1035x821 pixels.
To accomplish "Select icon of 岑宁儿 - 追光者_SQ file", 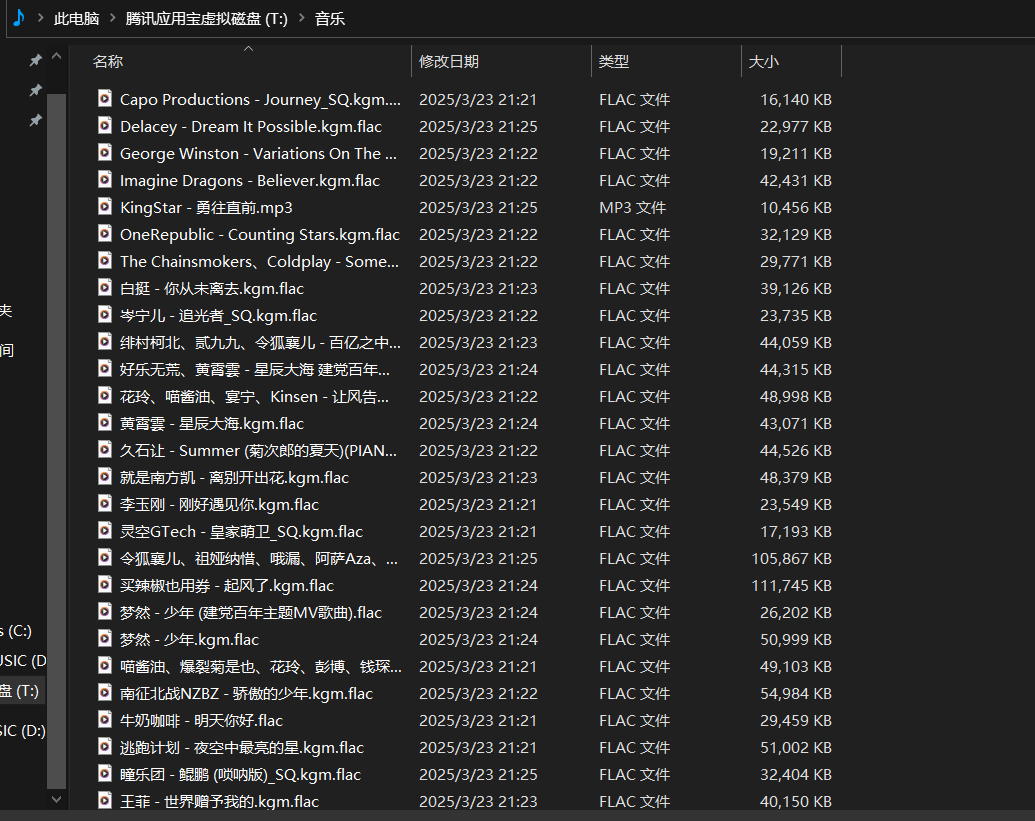I will pyautogui.click(x=104, y=315).
